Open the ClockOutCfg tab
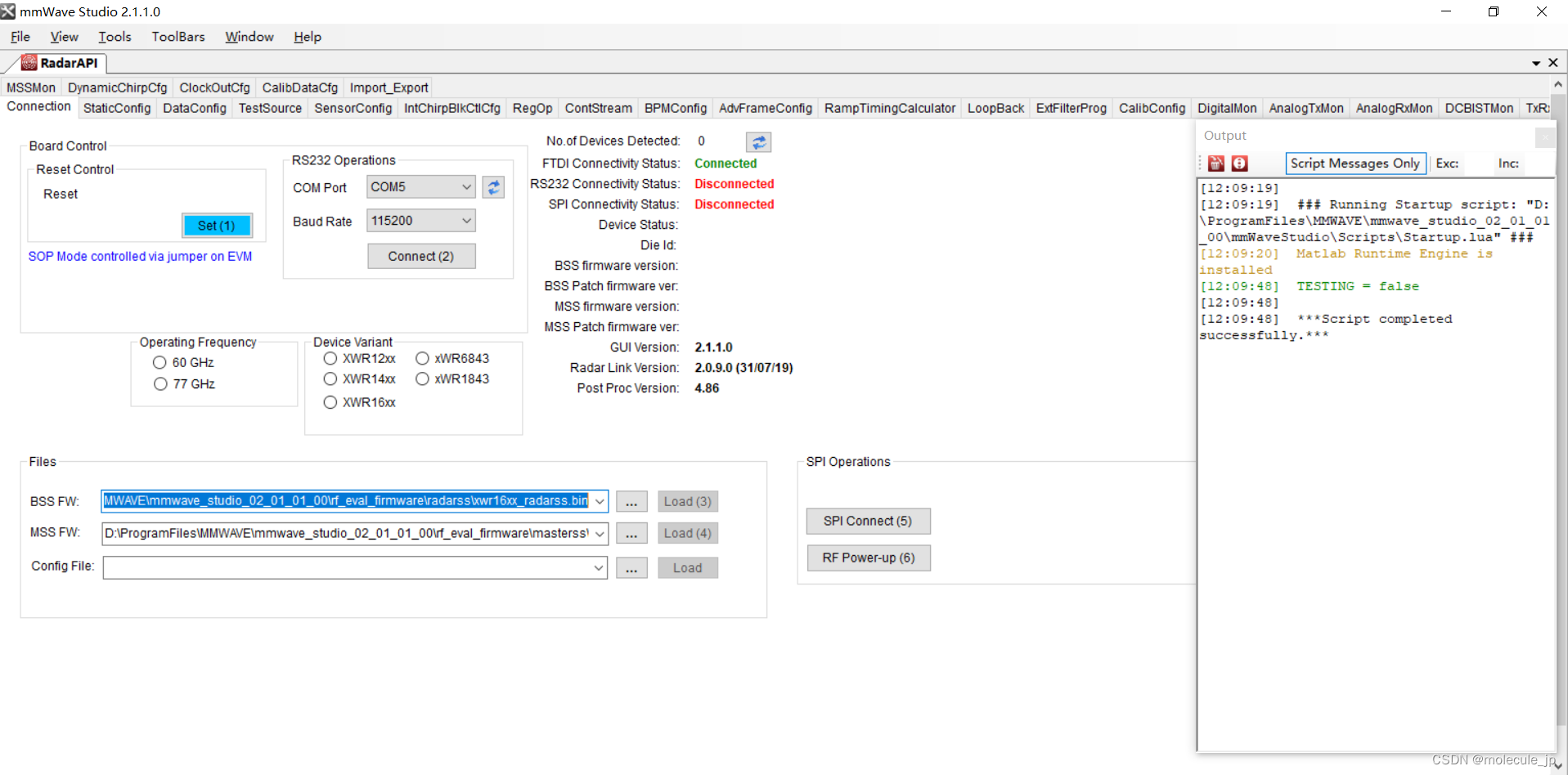This screenshot has height=775, width=1568. [x=214, y=88]
